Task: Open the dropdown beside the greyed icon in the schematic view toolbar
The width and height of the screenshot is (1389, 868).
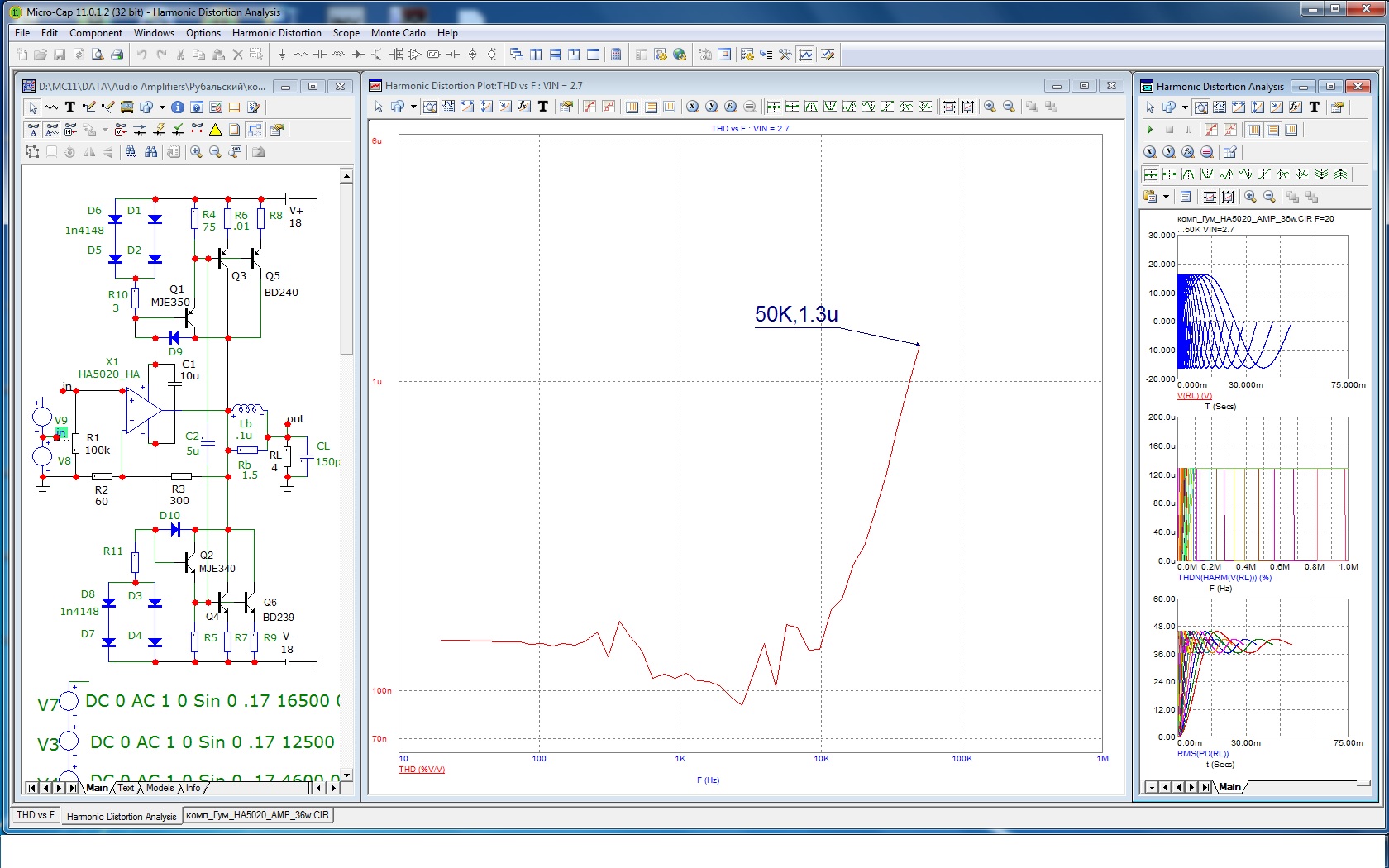Action: pyautogui.click(x=105, y=130)
